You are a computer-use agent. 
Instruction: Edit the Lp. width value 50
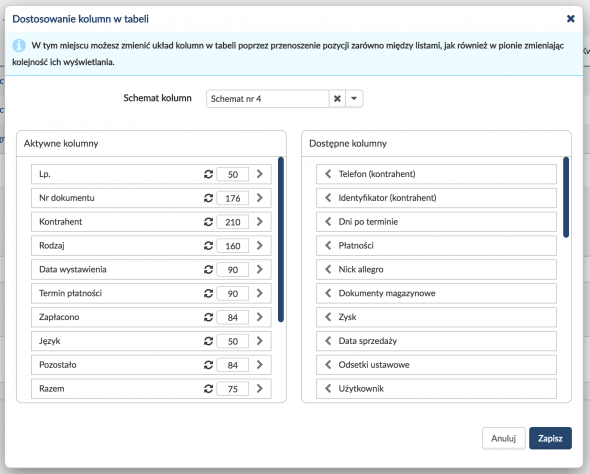click(x=233, y=174)
